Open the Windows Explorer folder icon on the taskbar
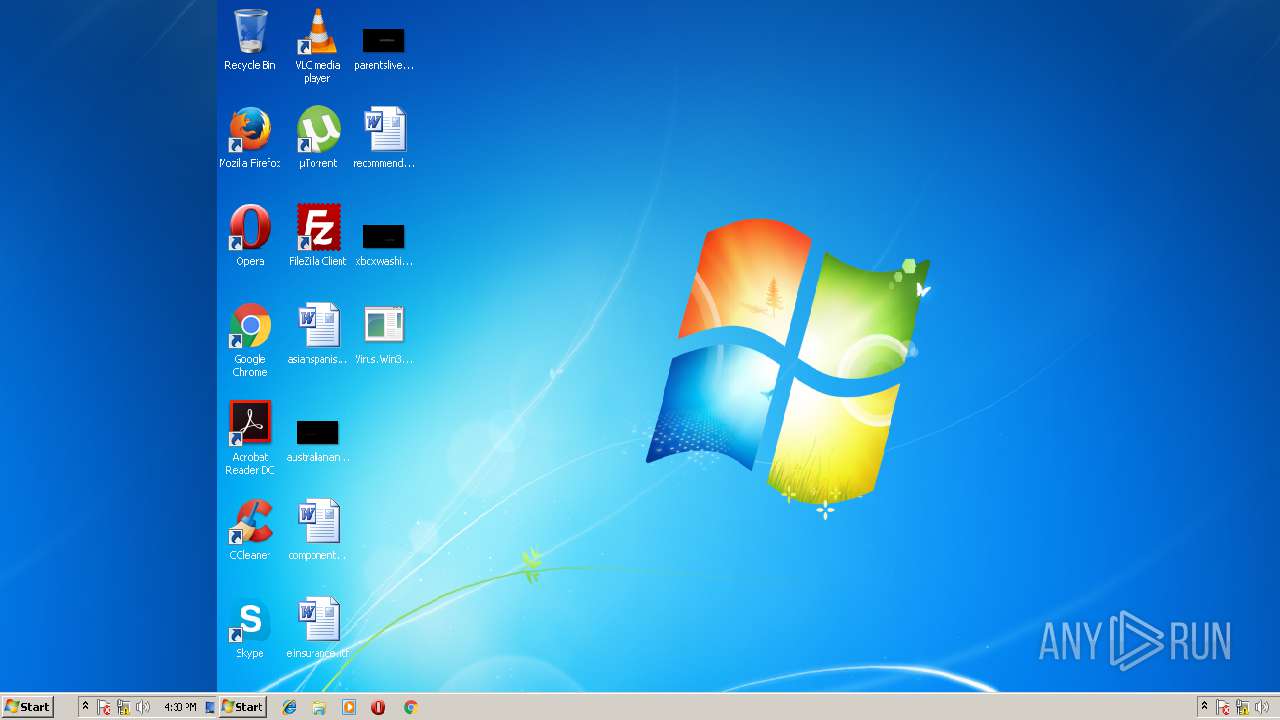 point(319,707)
